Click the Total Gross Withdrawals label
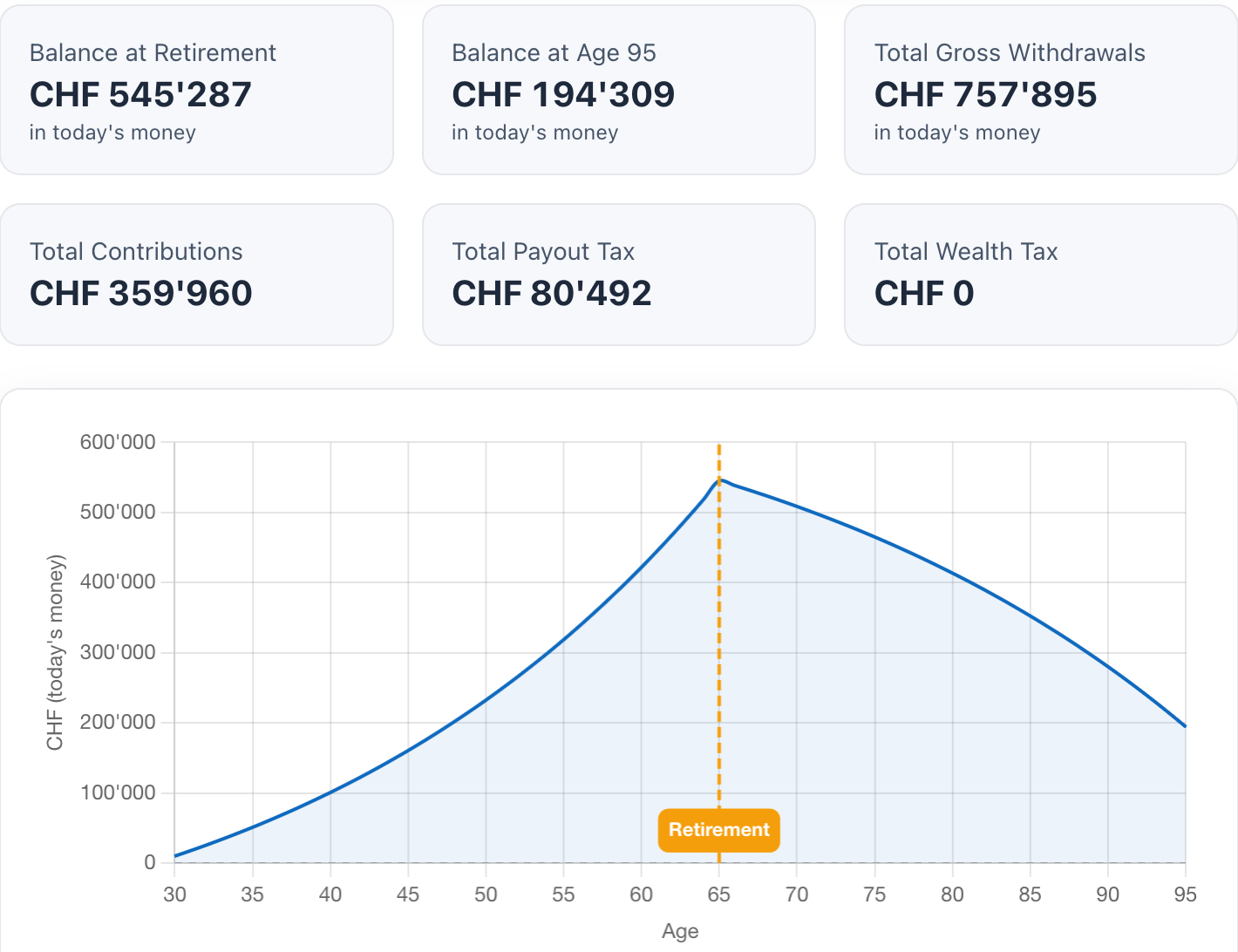 coord(1010,53)
